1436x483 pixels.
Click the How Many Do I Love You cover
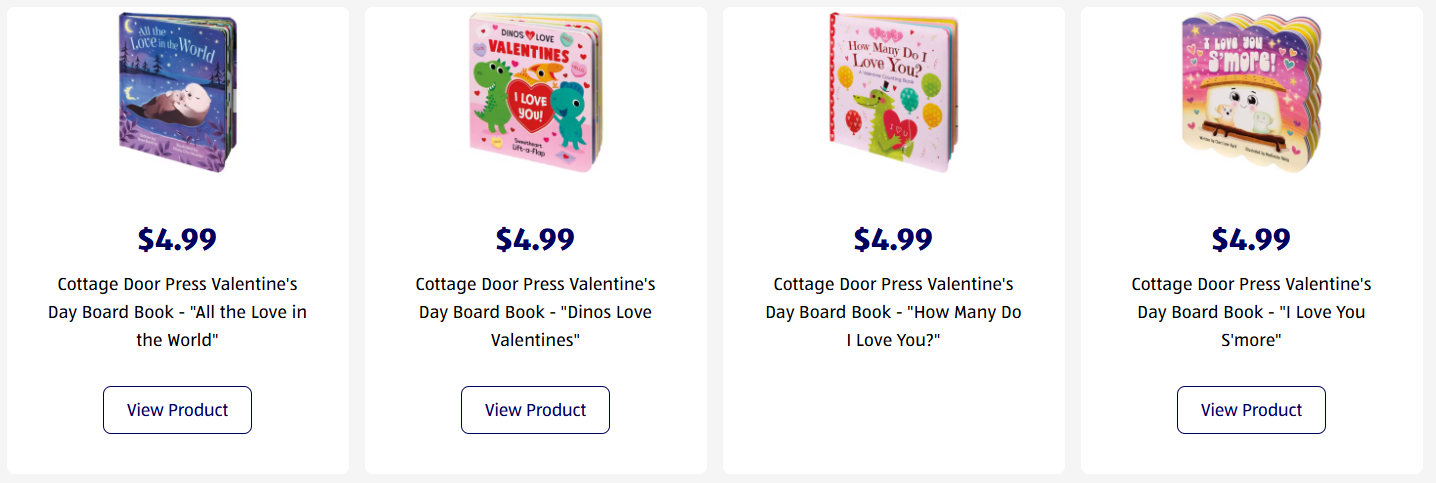pos(892,92)
